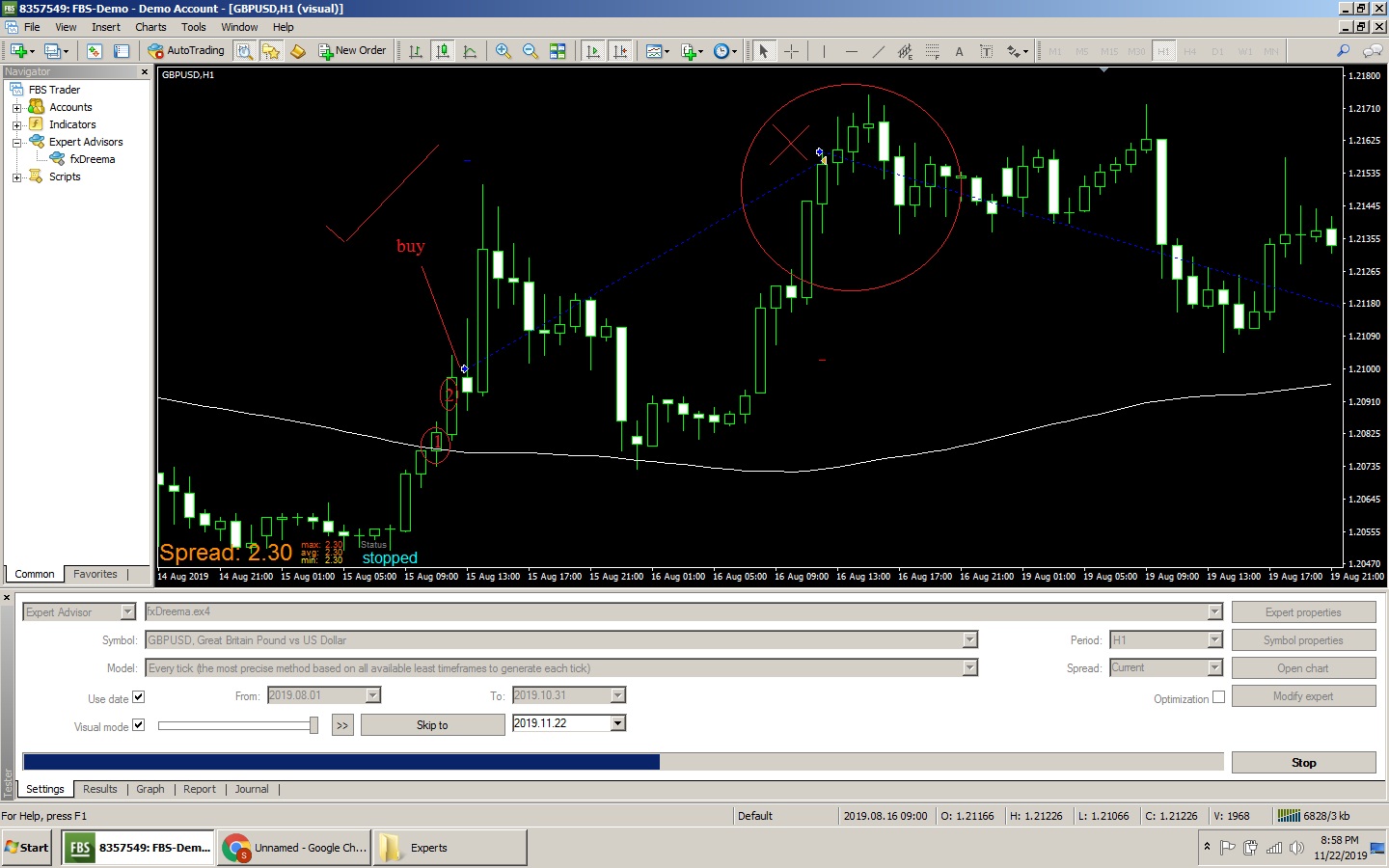This screenshot has height=868, width=1389.
Task: Stop the strategy test
Action: point(1303,763)
